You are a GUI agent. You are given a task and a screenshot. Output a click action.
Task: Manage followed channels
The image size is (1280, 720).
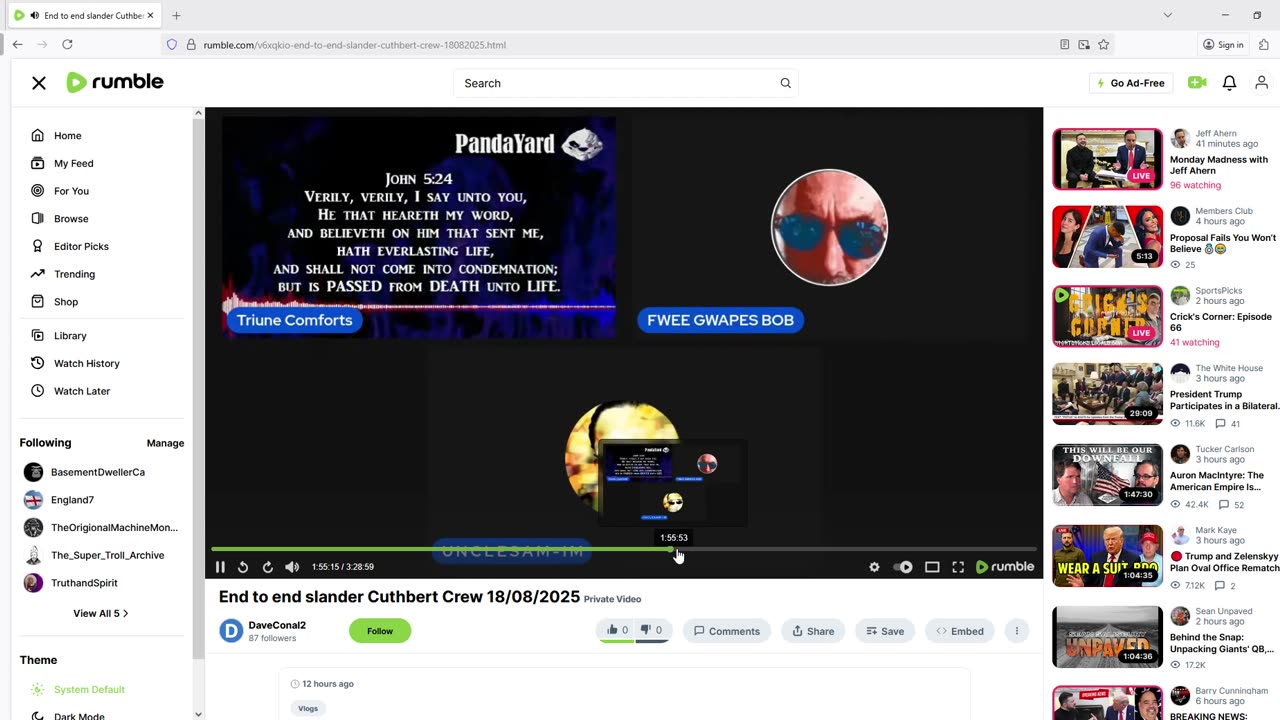tap(165, 443)
